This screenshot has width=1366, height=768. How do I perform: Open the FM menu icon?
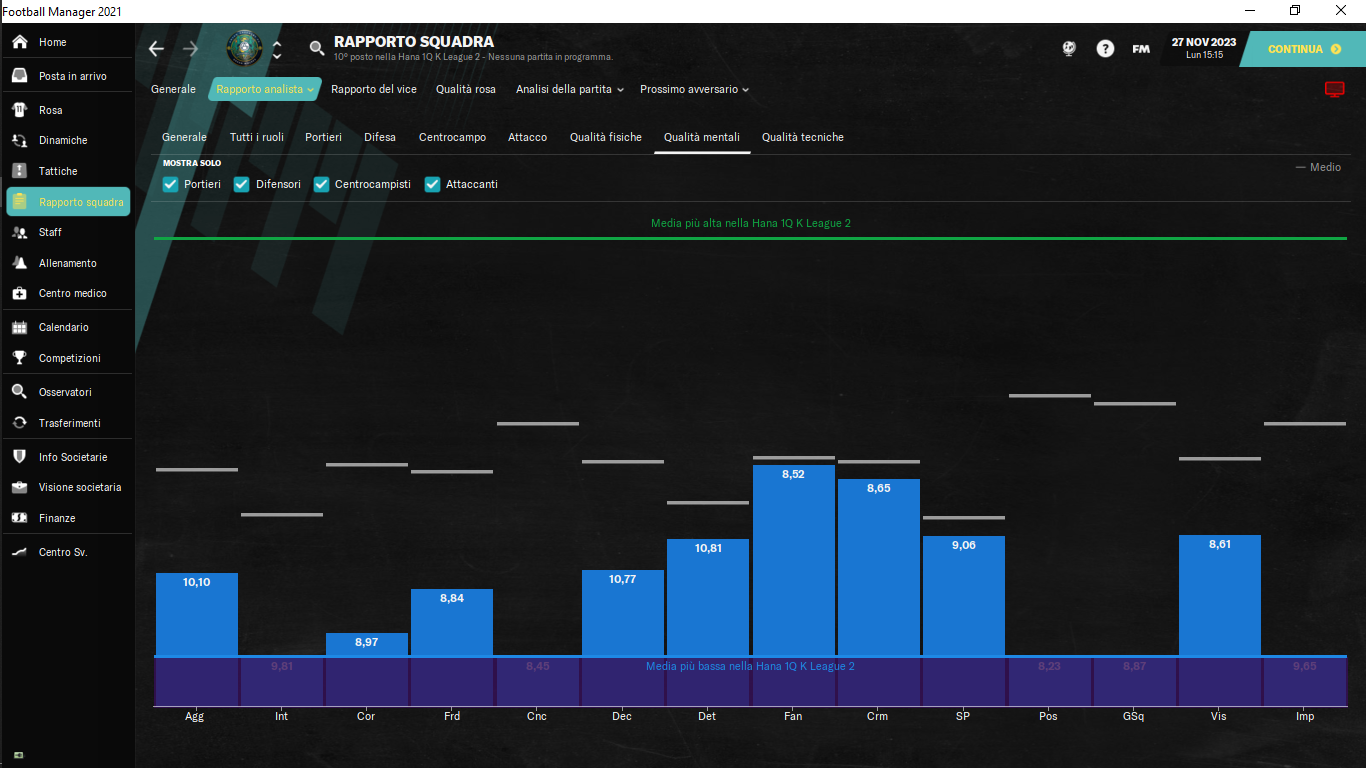click(x=1141, y=48)
